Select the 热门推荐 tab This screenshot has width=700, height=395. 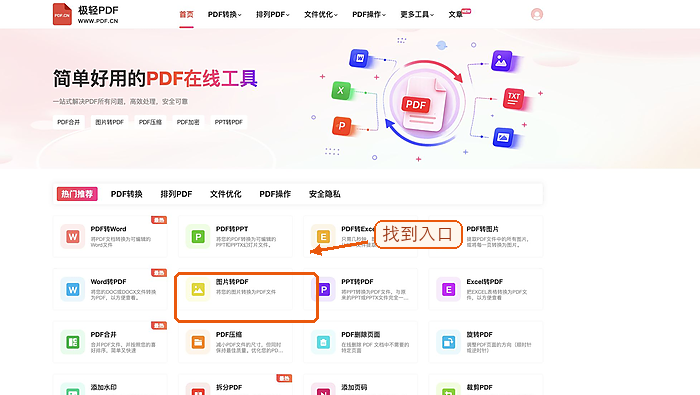click(77, 194)
